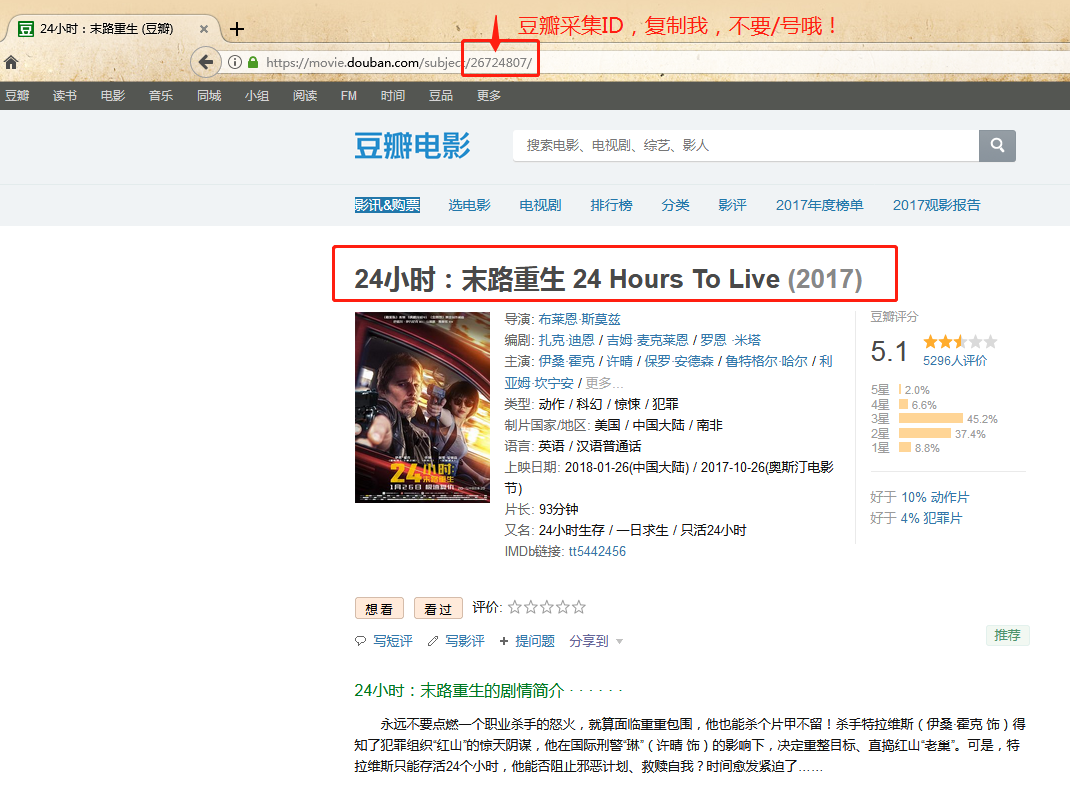Open writer 扎克·迪恩 link
Viewport: 1071px width, 787px height.
(566, 340)
